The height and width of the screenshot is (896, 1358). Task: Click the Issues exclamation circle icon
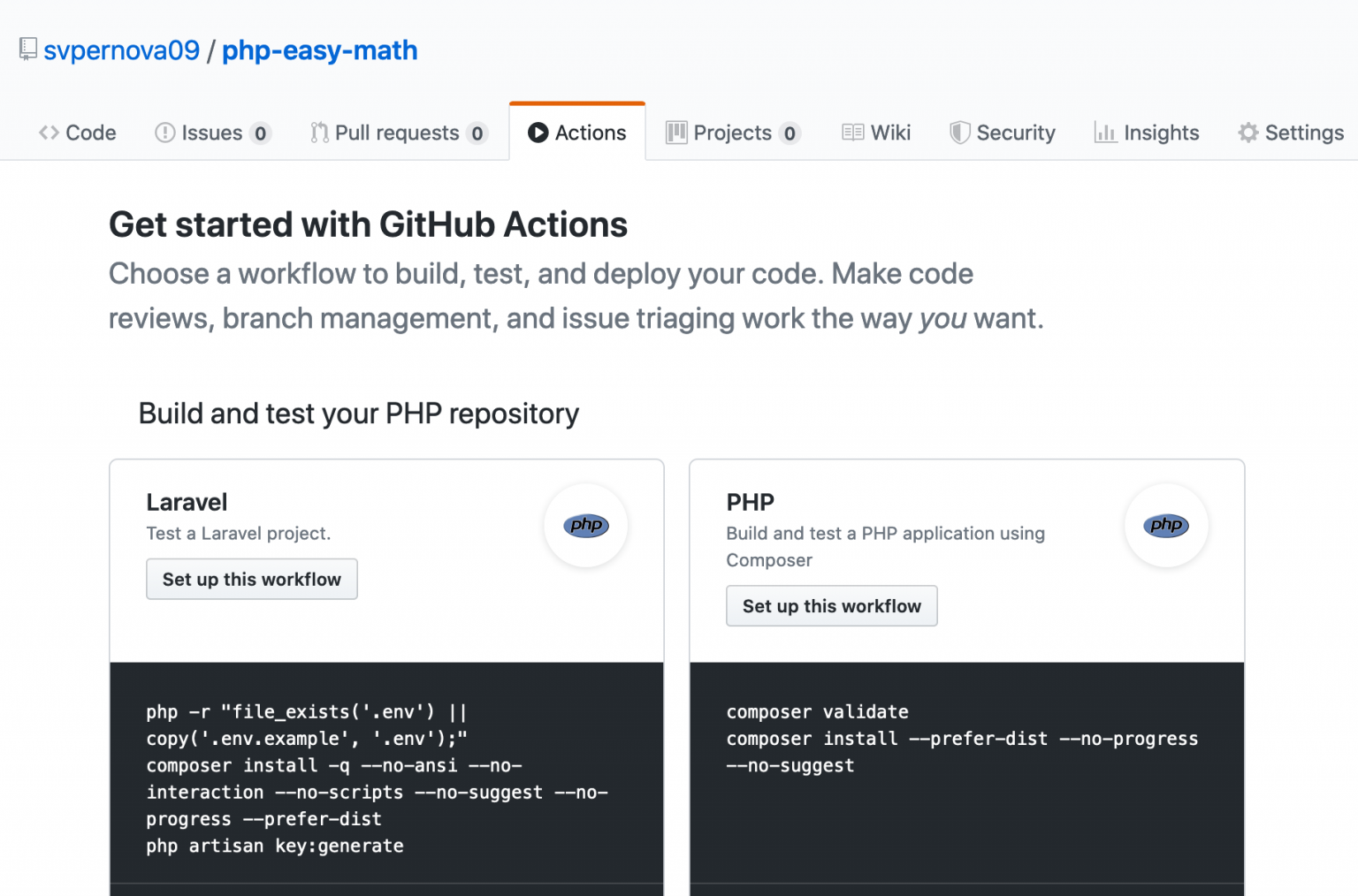click(x=165, y=133)
